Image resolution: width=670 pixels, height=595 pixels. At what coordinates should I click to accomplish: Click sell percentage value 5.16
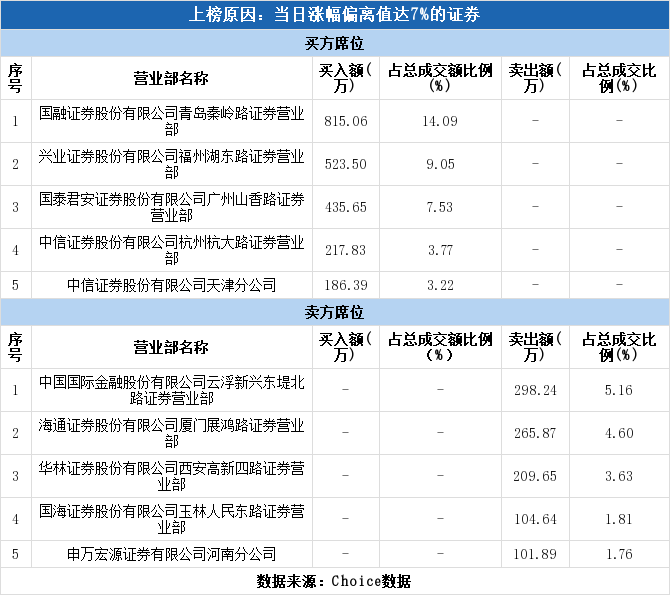pos(619,390)
